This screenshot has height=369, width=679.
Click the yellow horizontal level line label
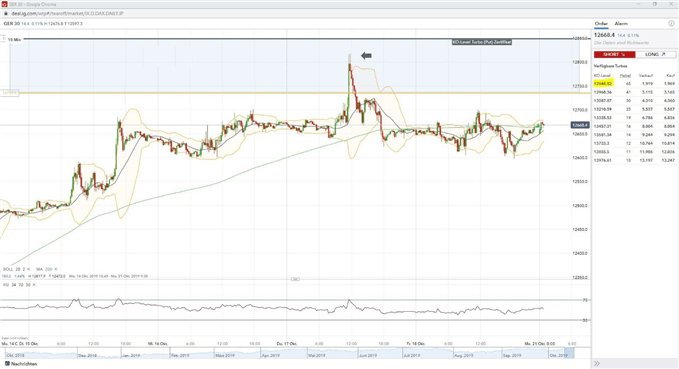coord(9,93)
